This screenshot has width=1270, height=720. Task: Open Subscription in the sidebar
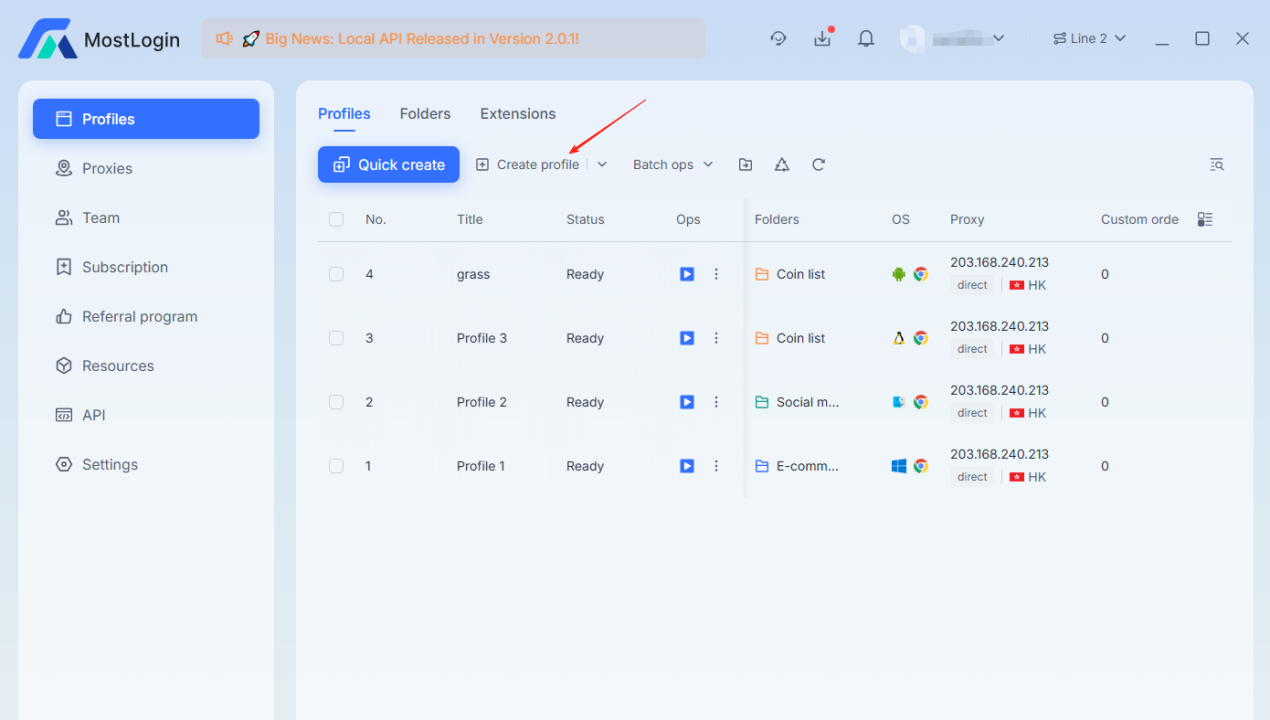point(146,267)
